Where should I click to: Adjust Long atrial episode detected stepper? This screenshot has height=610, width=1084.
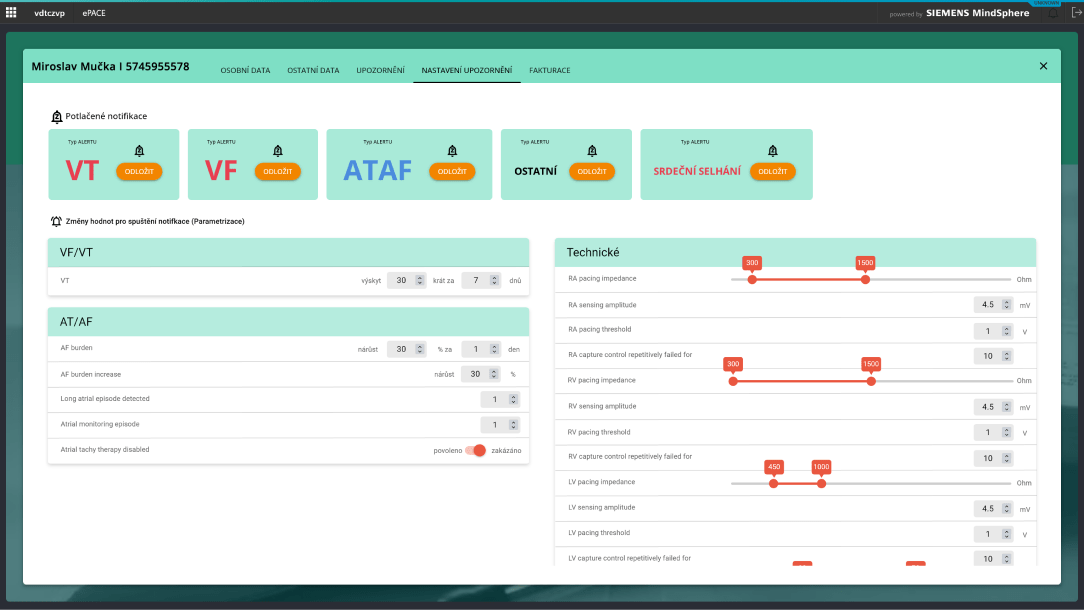pos(514,399)
